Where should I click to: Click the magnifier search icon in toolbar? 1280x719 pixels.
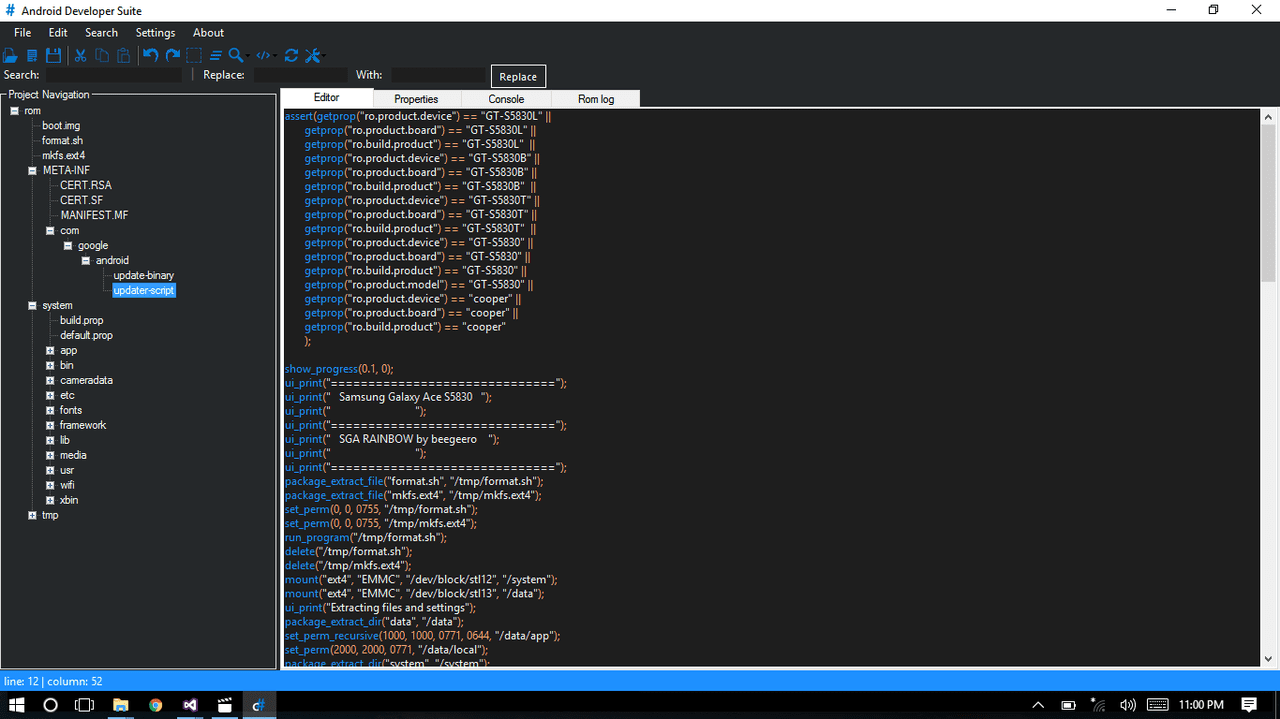[x=235, y=55]
